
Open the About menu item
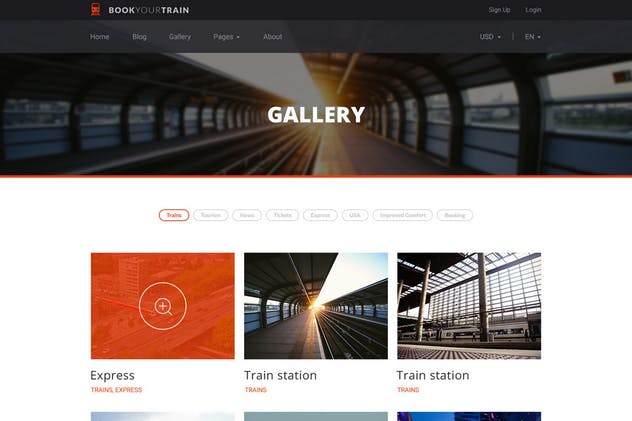(x=272, y=37)
